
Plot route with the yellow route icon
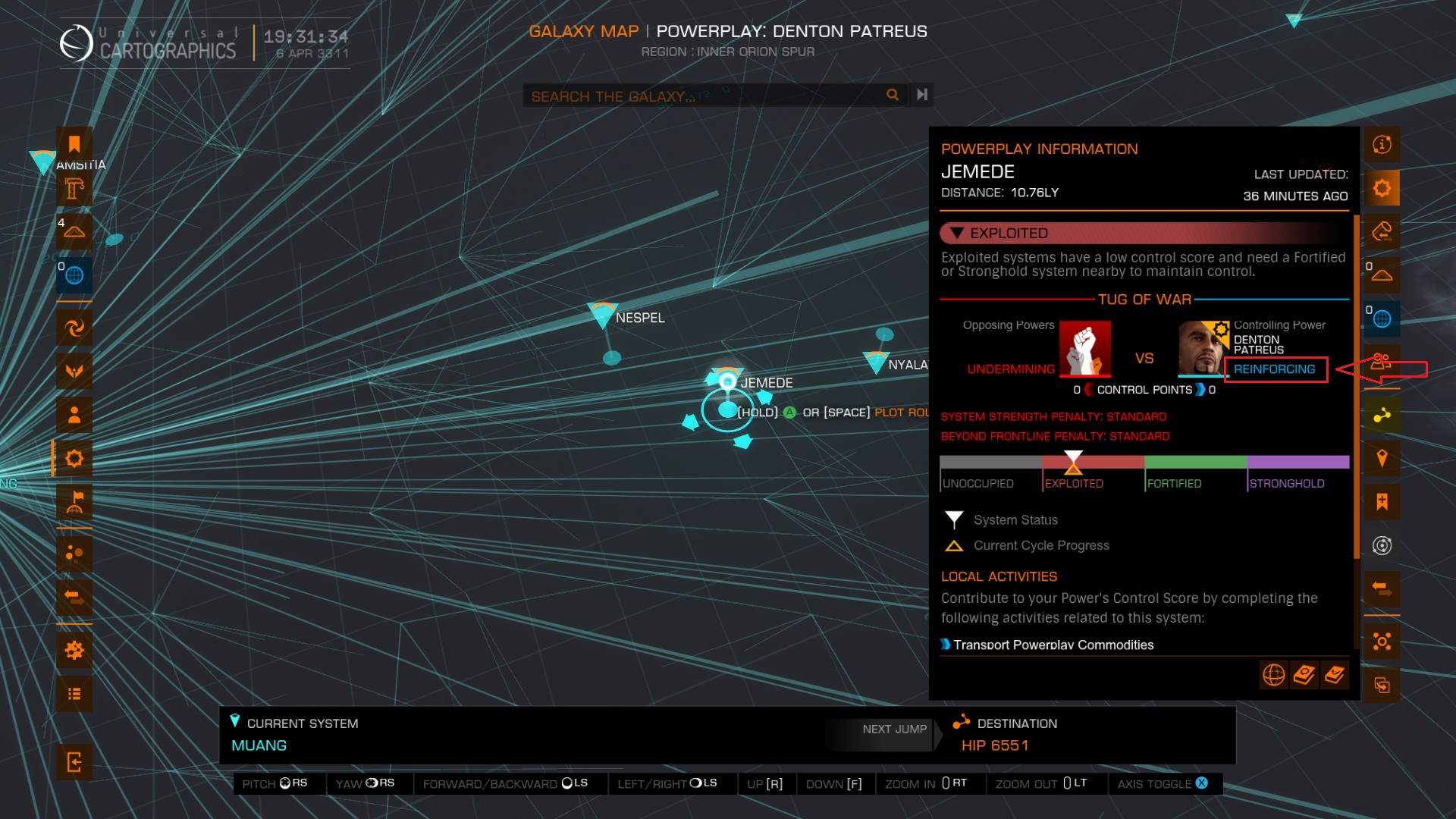[1382, 415]
